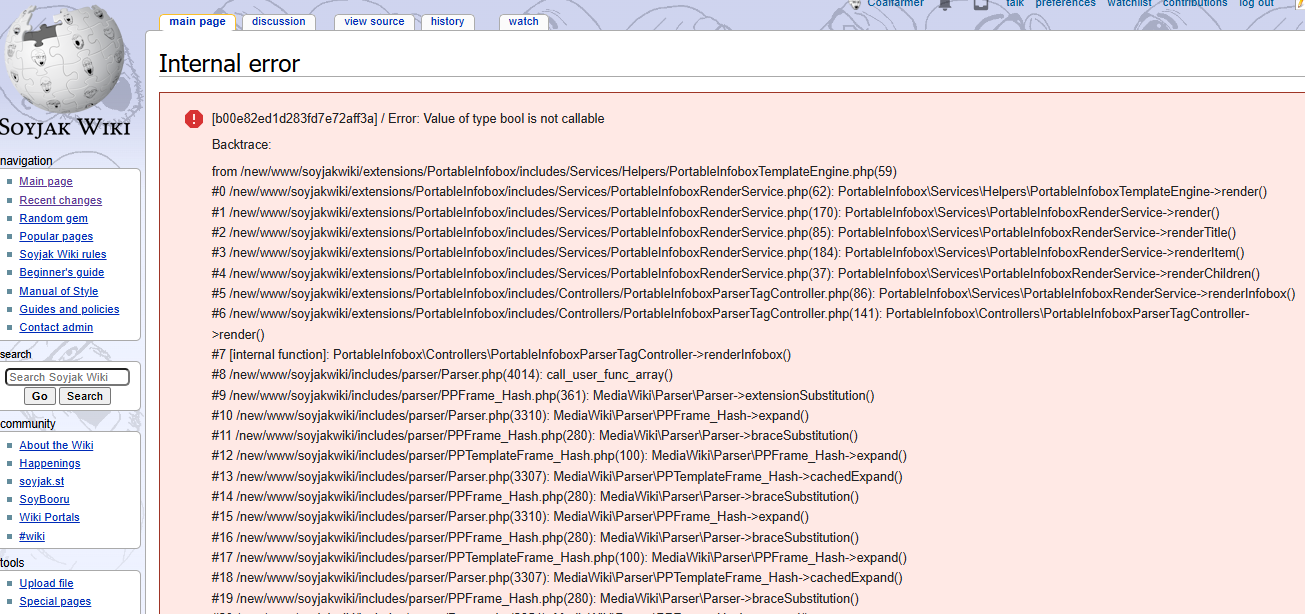Image resolution: width=1305 pixels, height=614 pixels.
Task: Open the notices tray icon
Action: (981, 4)
